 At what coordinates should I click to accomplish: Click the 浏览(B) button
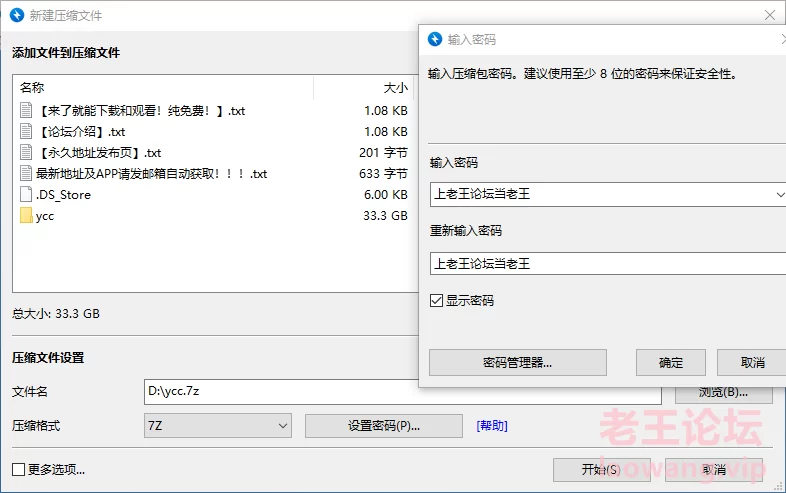pos(723,395)
